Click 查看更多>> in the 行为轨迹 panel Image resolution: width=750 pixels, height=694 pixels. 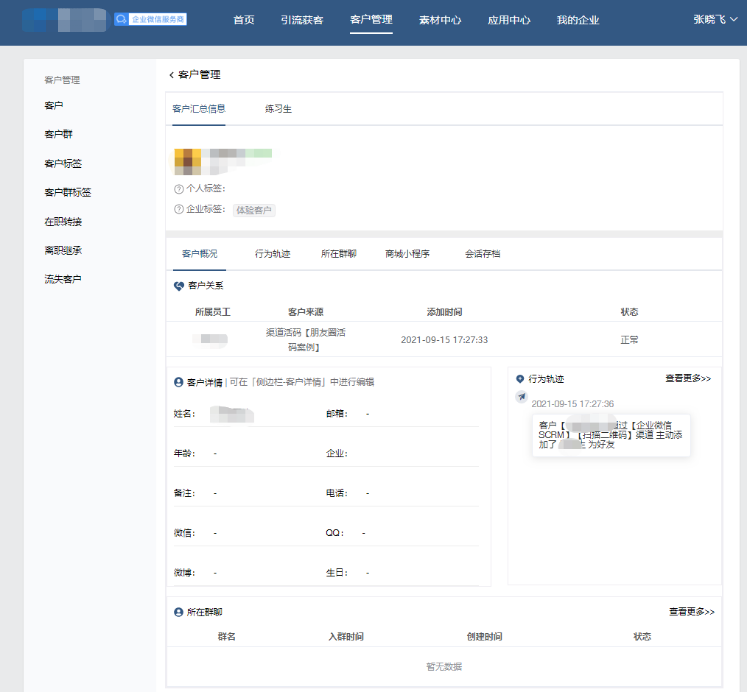[x=688, y=379]
